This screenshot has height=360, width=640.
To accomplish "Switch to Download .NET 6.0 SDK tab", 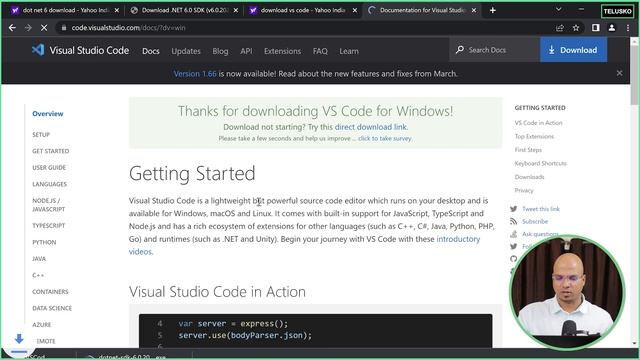I will (182, 10).
